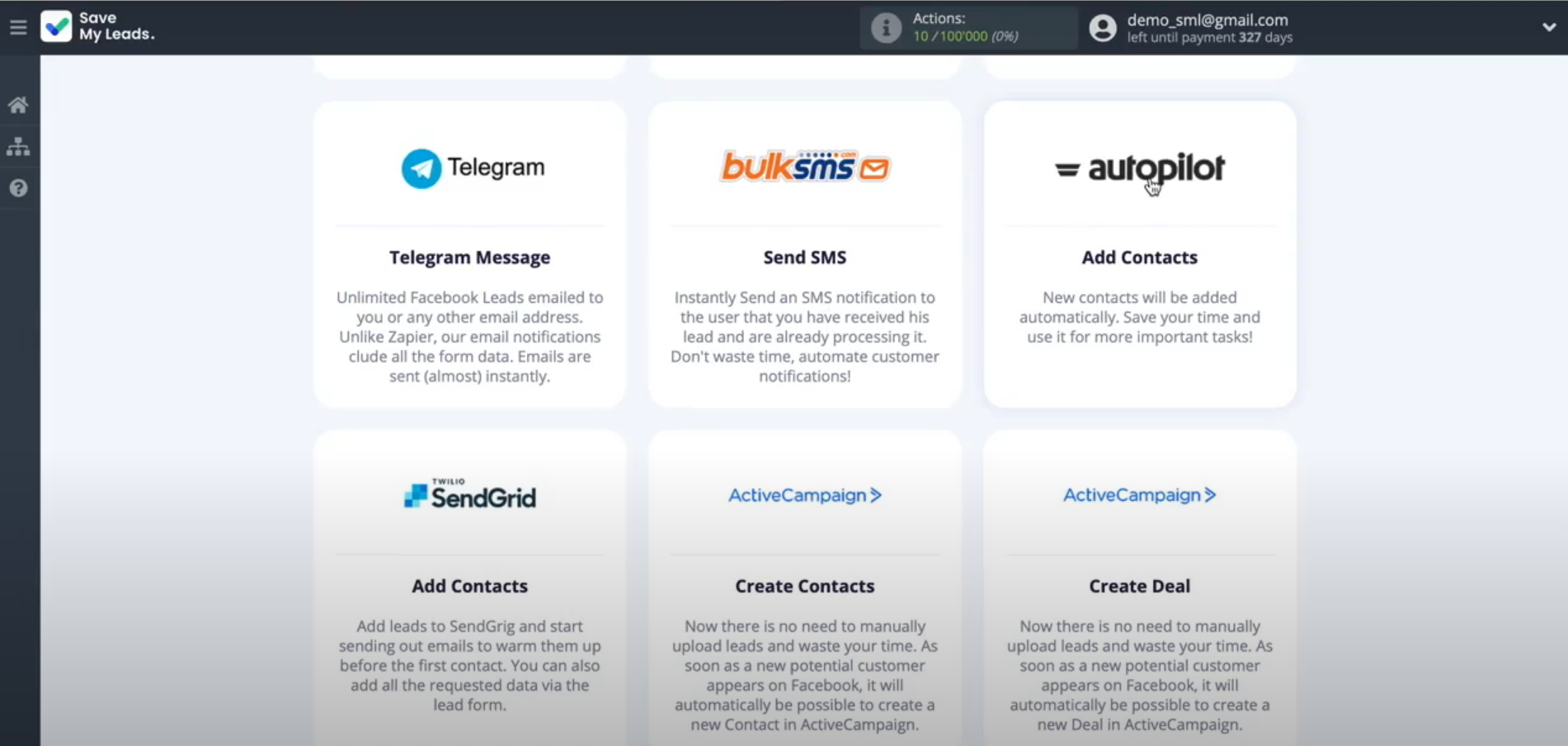Click the Create Deal description text
This screenshot has width=1568, height=746.
tap(1140, 675)
